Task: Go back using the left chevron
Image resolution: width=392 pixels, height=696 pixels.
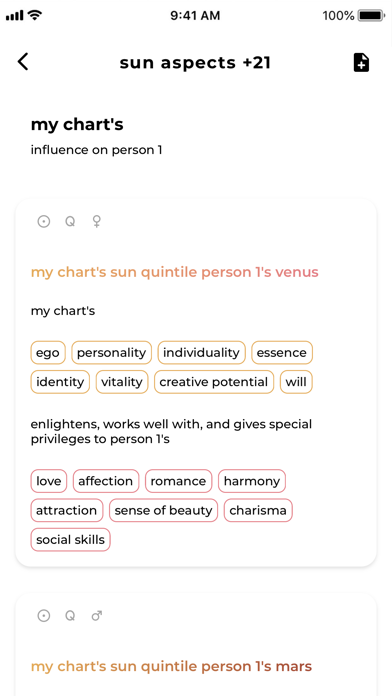Action: [x=23, y=62]
